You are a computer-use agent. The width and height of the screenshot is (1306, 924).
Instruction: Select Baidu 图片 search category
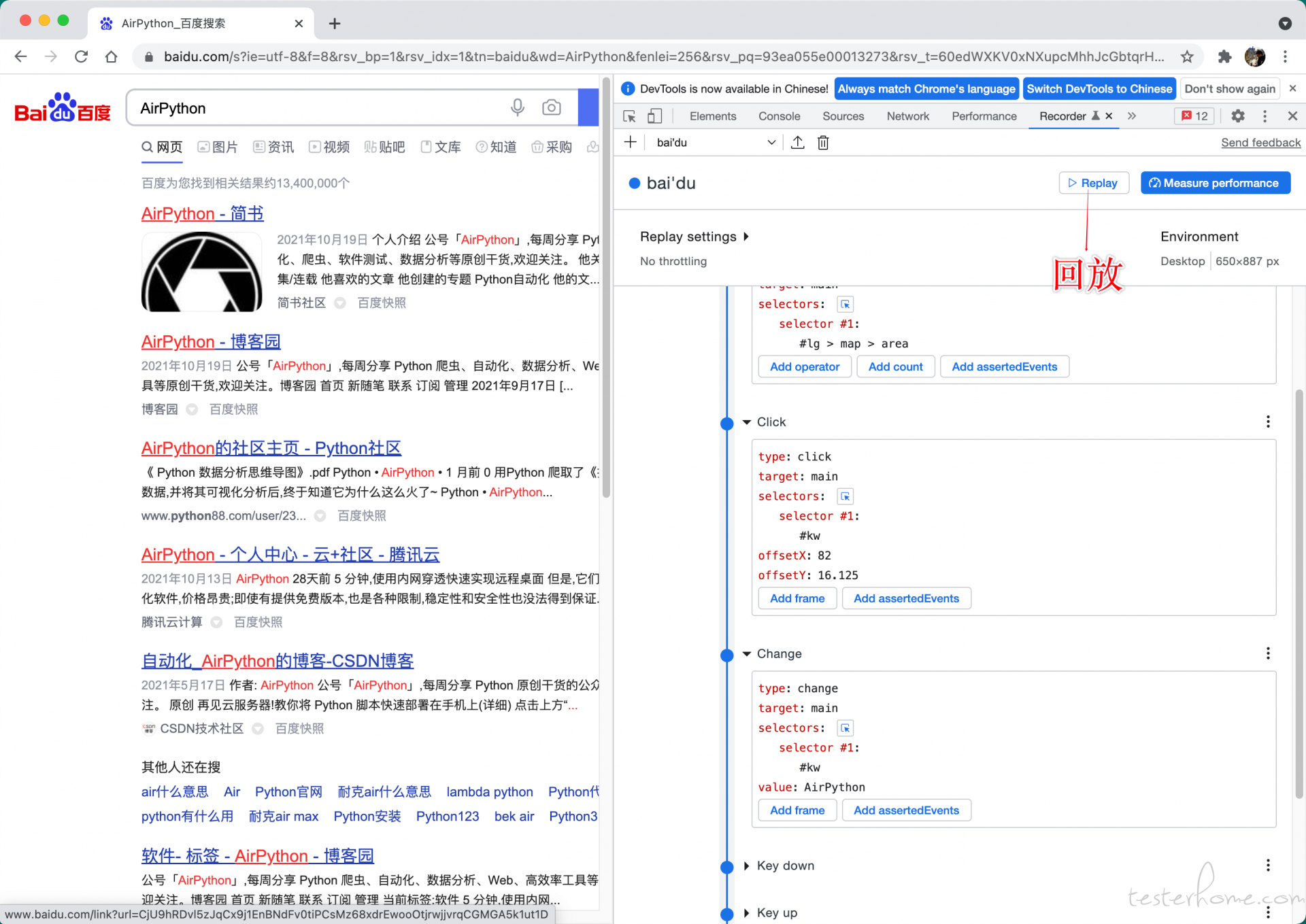(218, 147)
